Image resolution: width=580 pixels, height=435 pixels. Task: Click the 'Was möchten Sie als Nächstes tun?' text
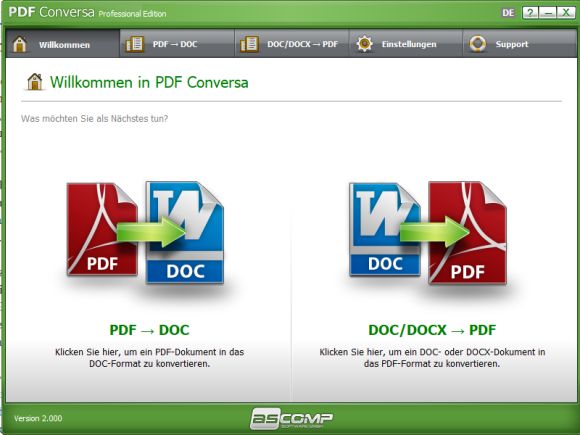point(94,119)
